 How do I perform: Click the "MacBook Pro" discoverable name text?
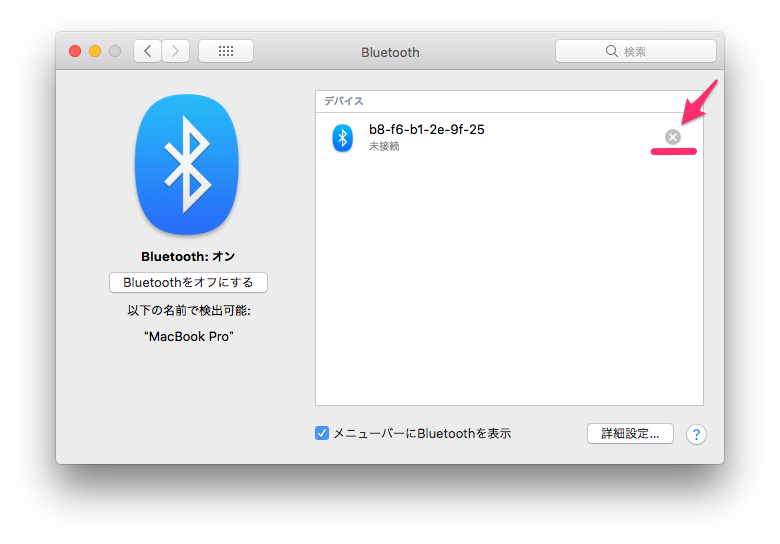(x=188, y=337)
